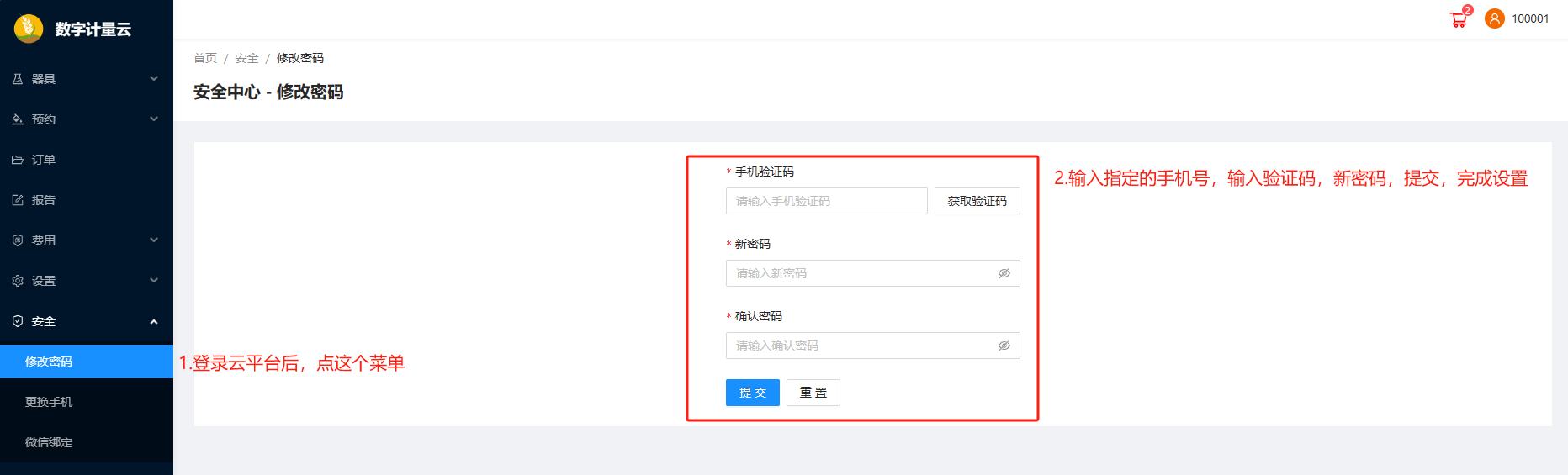Expand the 费用 menu chevron
This screenshot has height=475, width=1568.
(x=154, y=240)
